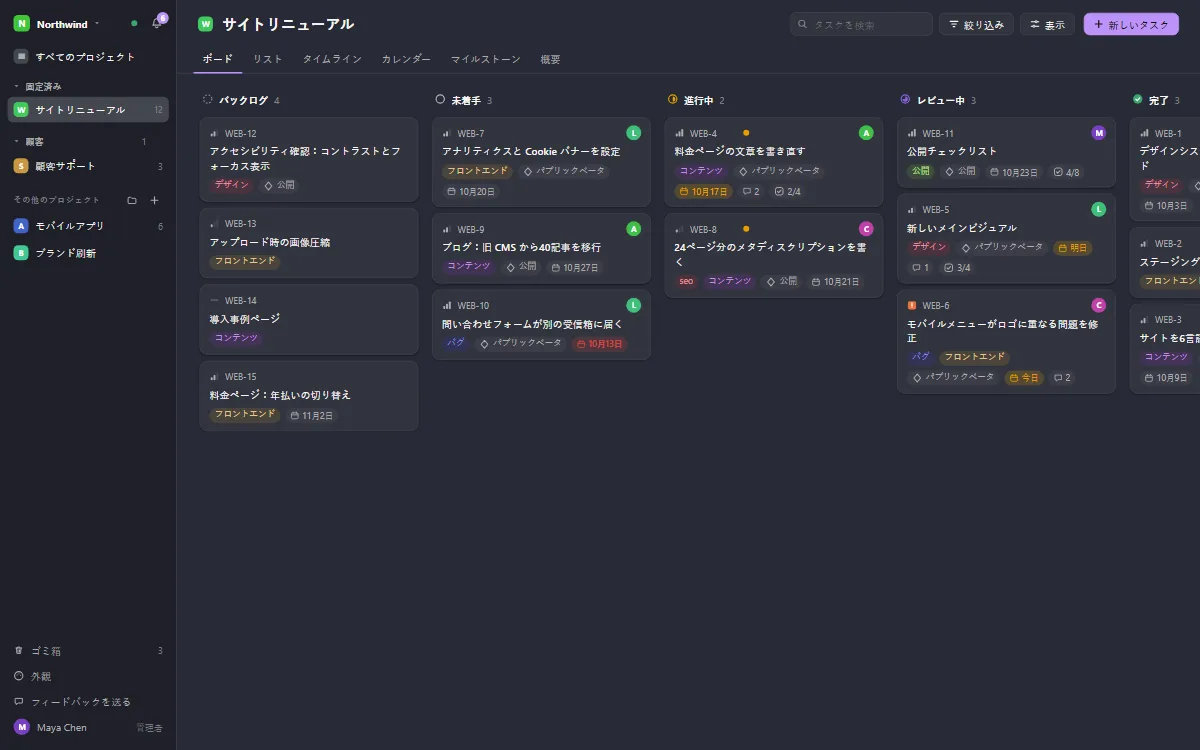The width and height of the screenshot is (1200, 750).
Task: Switch to the マイルストーン tab
Action: [x=486, y=59]
